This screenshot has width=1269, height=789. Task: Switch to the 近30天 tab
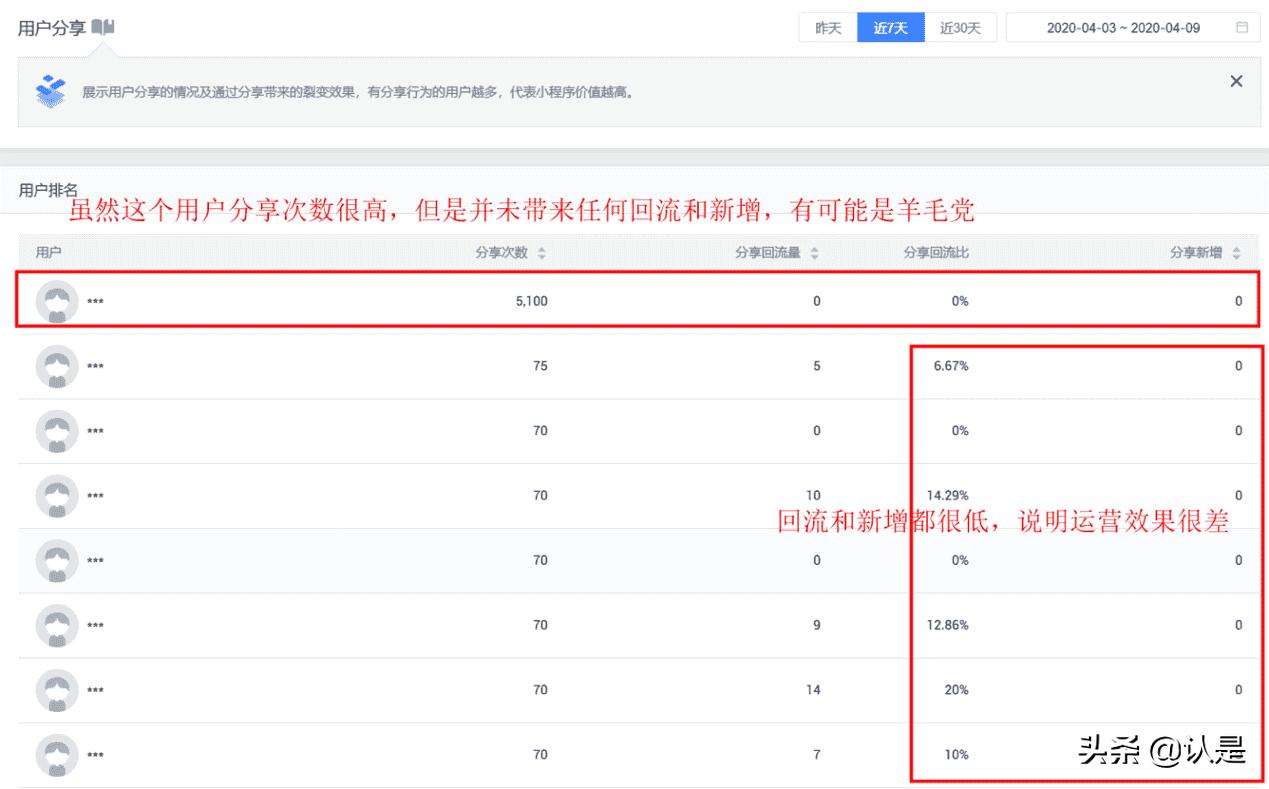pos(960,27)
